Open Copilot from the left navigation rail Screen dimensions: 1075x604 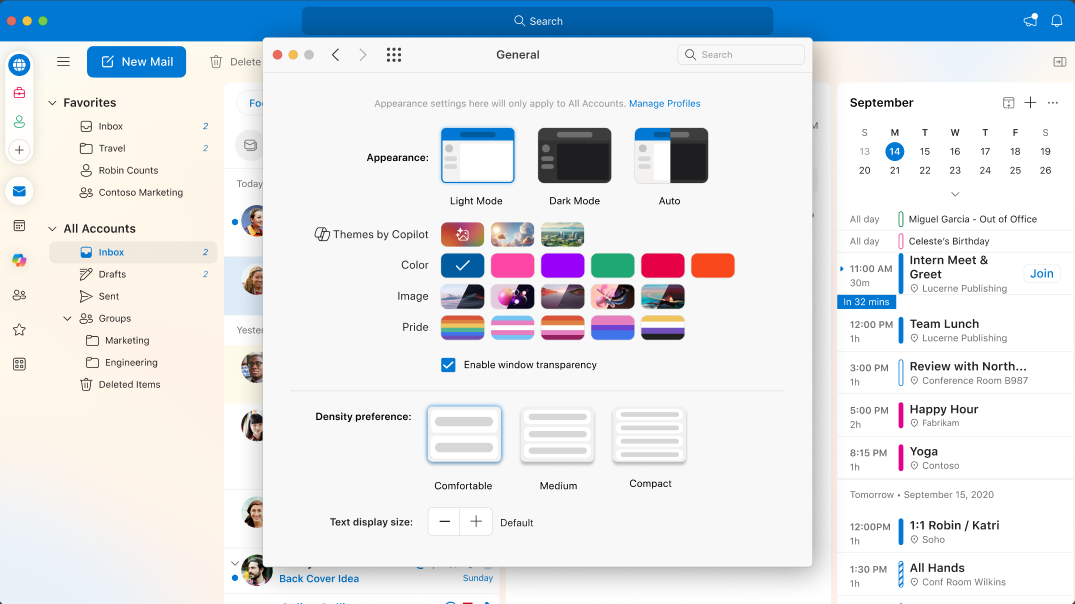point(19,260)
